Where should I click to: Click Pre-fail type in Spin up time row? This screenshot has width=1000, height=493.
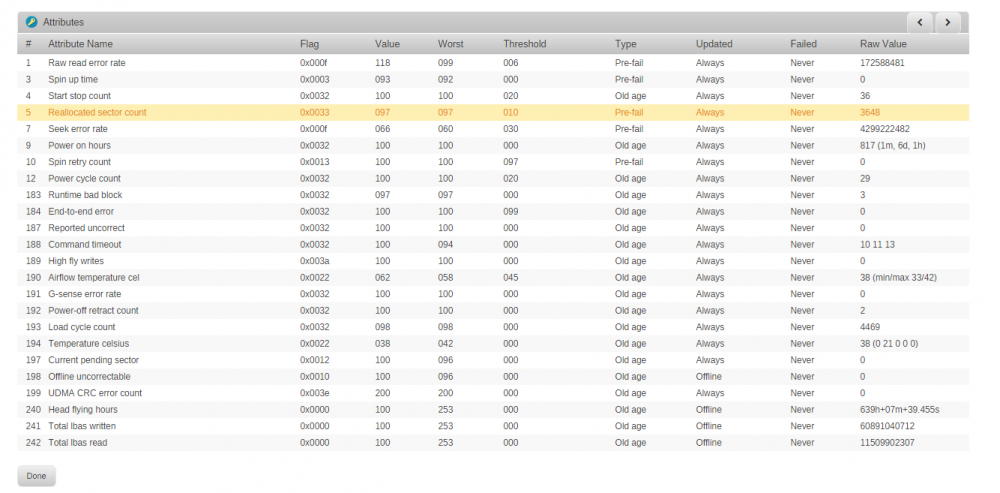point(629,80)
